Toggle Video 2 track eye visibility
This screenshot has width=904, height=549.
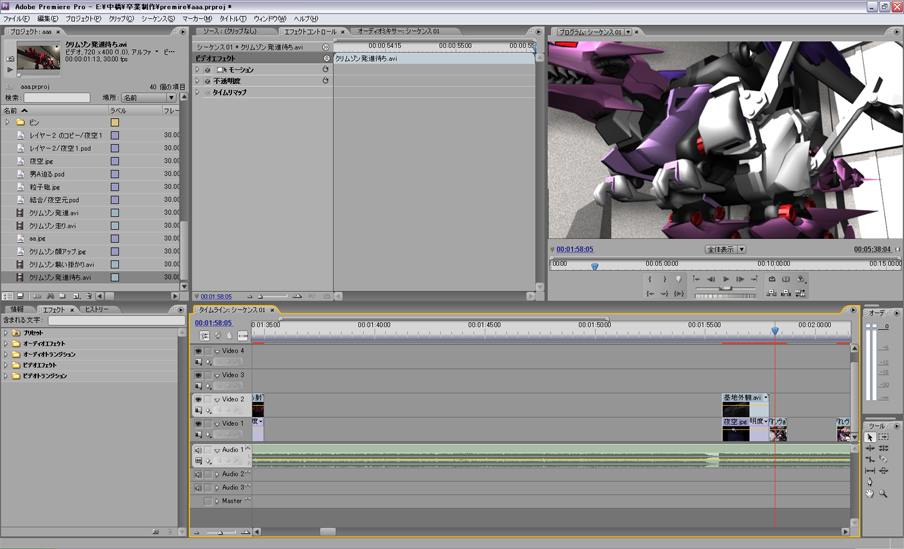(x=198, y=400)
